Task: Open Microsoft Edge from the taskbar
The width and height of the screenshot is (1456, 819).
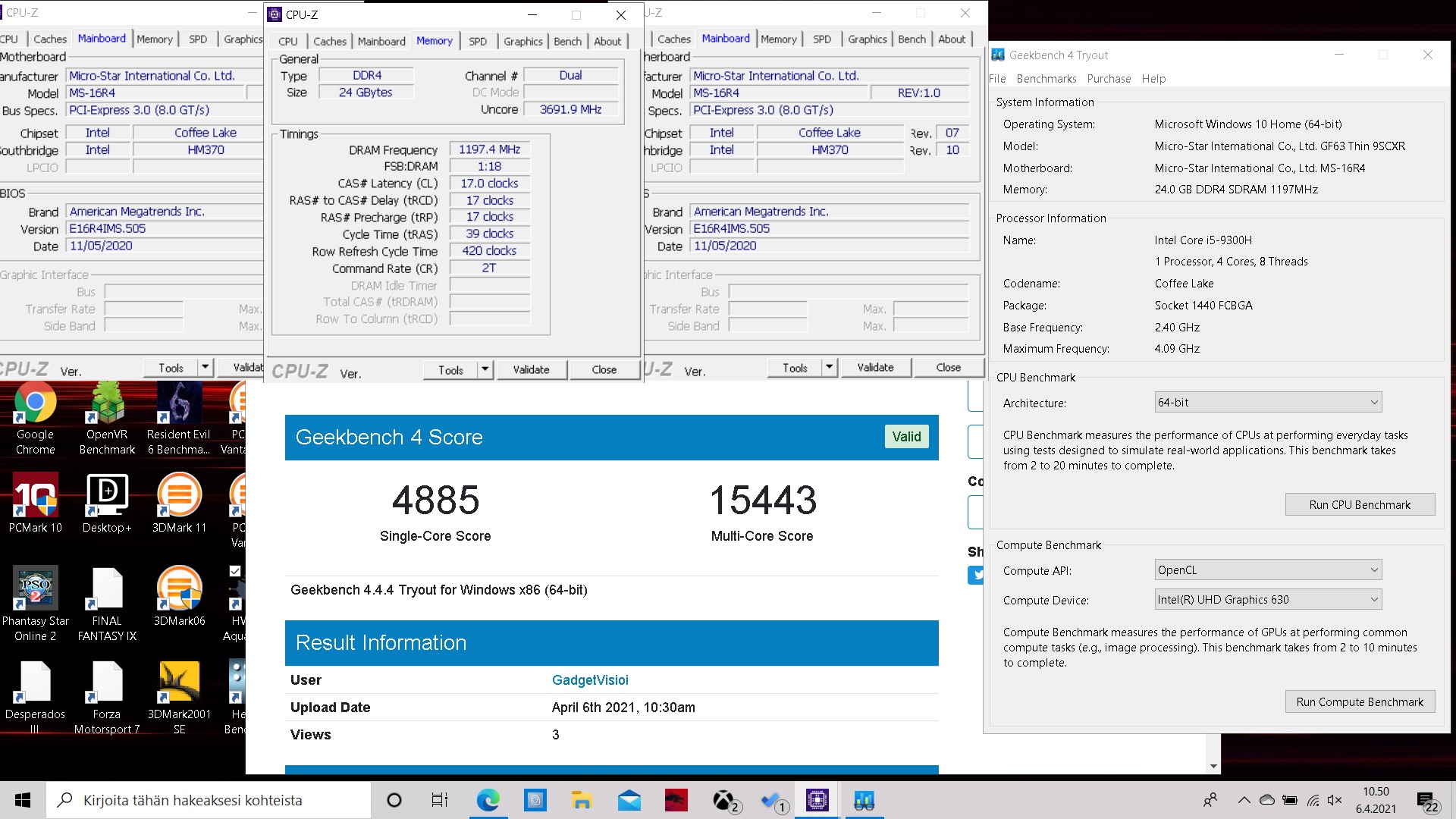Action: [488, 800]
